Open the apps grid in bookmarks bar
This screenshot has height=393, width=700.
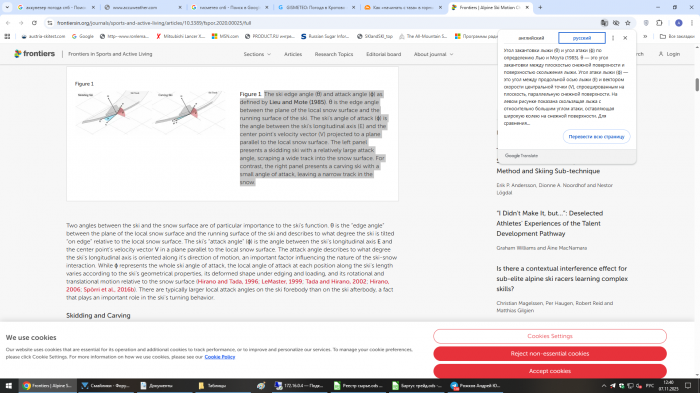point(7,36)
